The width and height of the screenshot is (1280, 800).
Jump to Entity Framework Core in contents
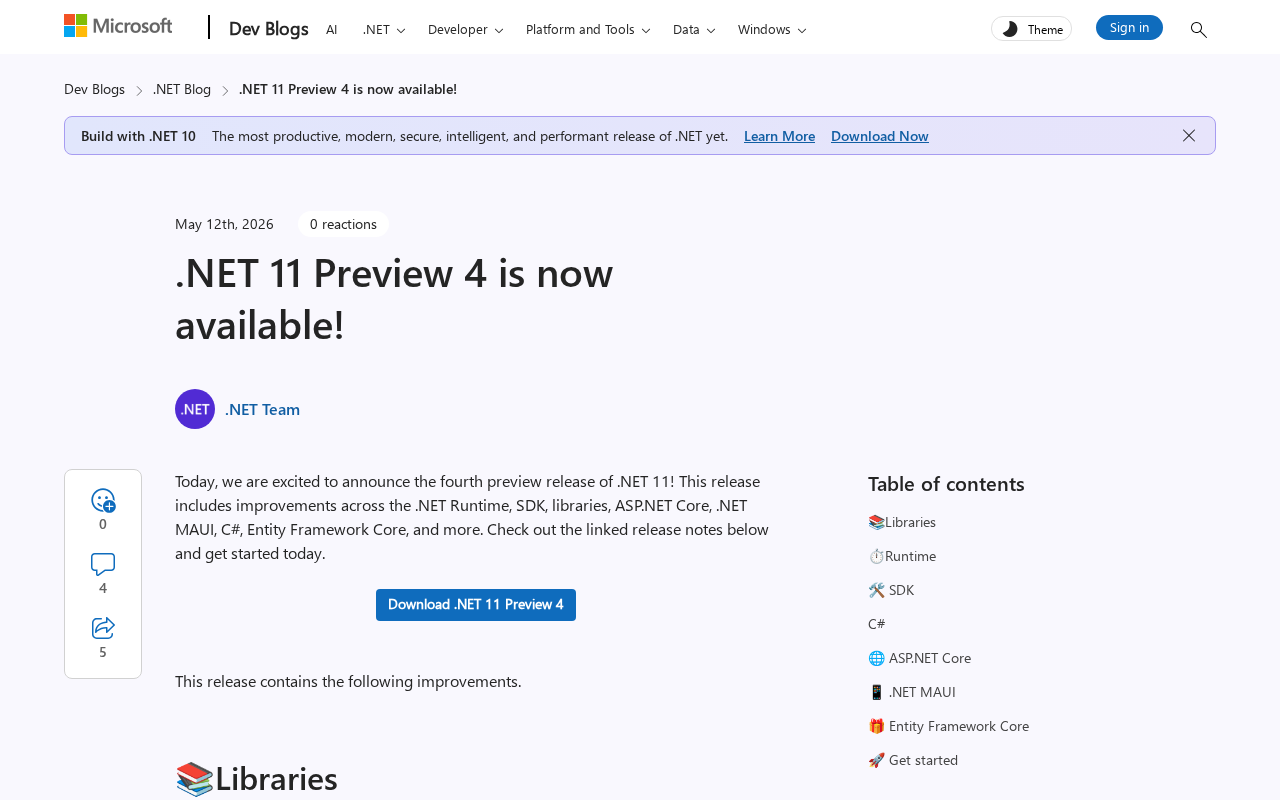point(948,726)
